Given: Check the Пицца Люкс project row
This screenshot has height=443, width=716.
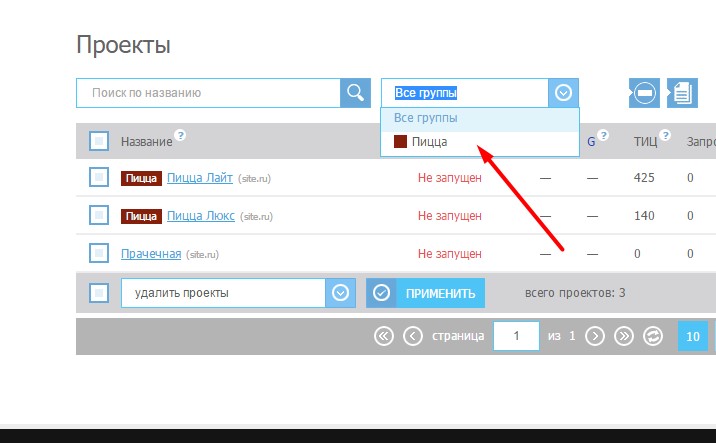Looking at the screenshot, I should tap(99, 215).
